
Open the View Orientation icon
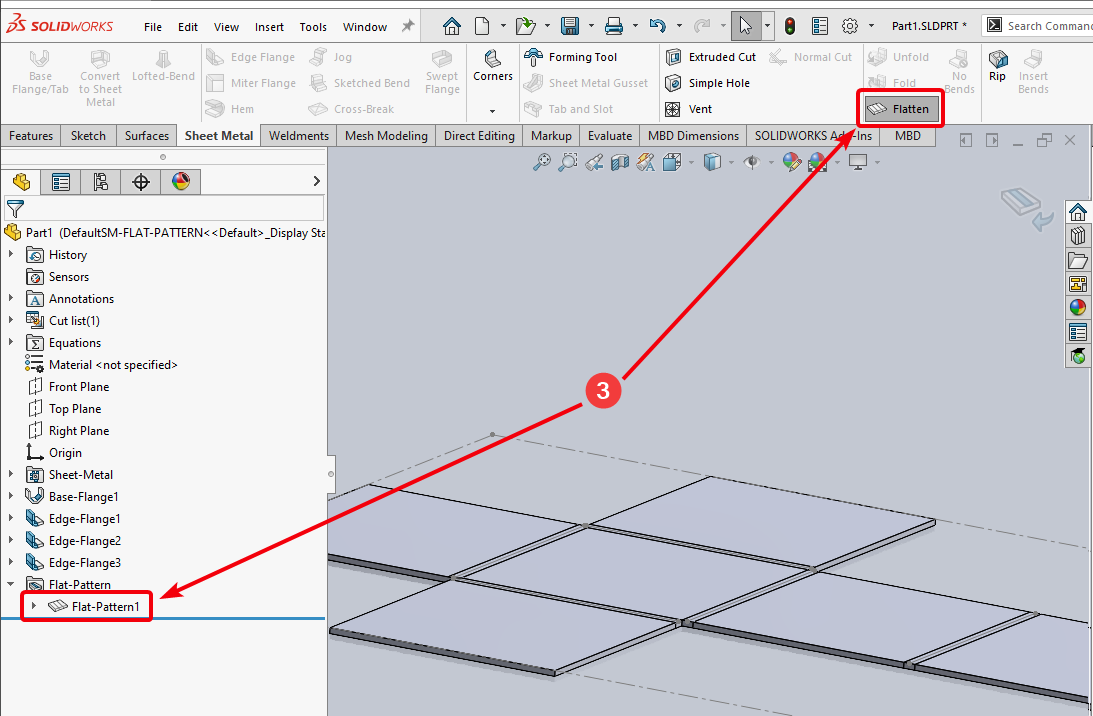pos(672,162)
